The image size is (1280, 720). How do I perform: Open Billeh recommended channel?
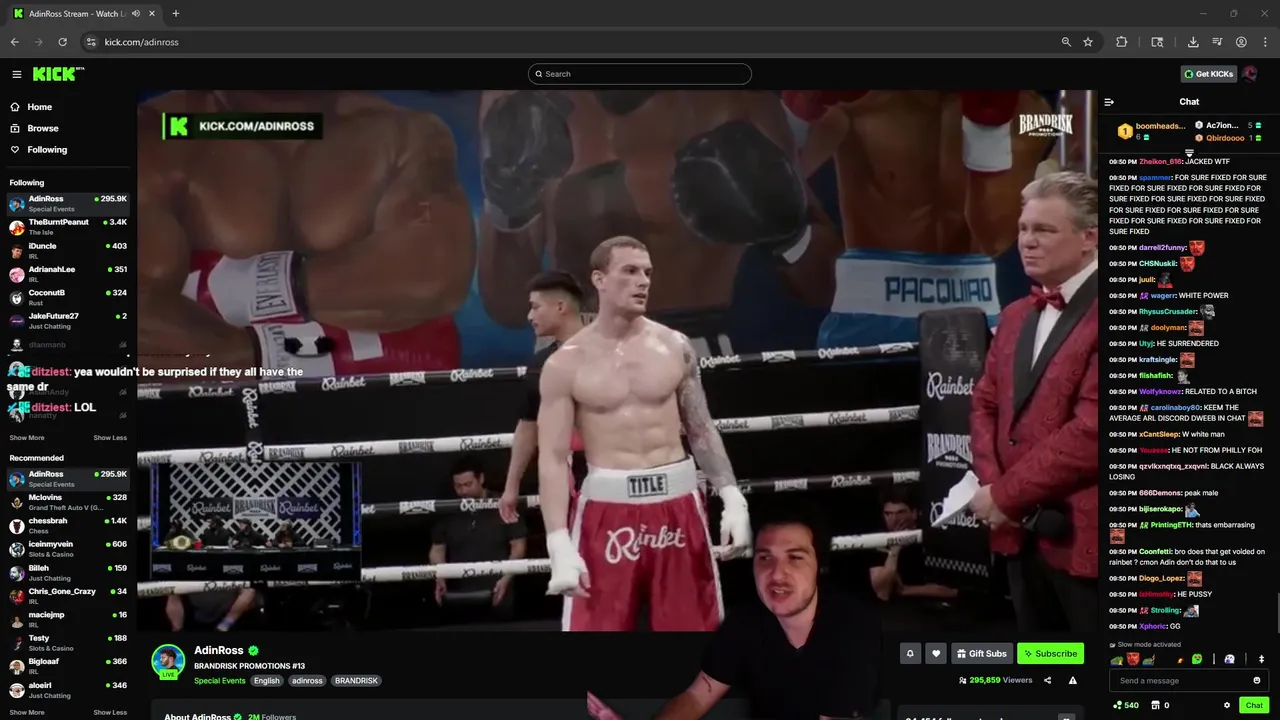pos(68,573)
